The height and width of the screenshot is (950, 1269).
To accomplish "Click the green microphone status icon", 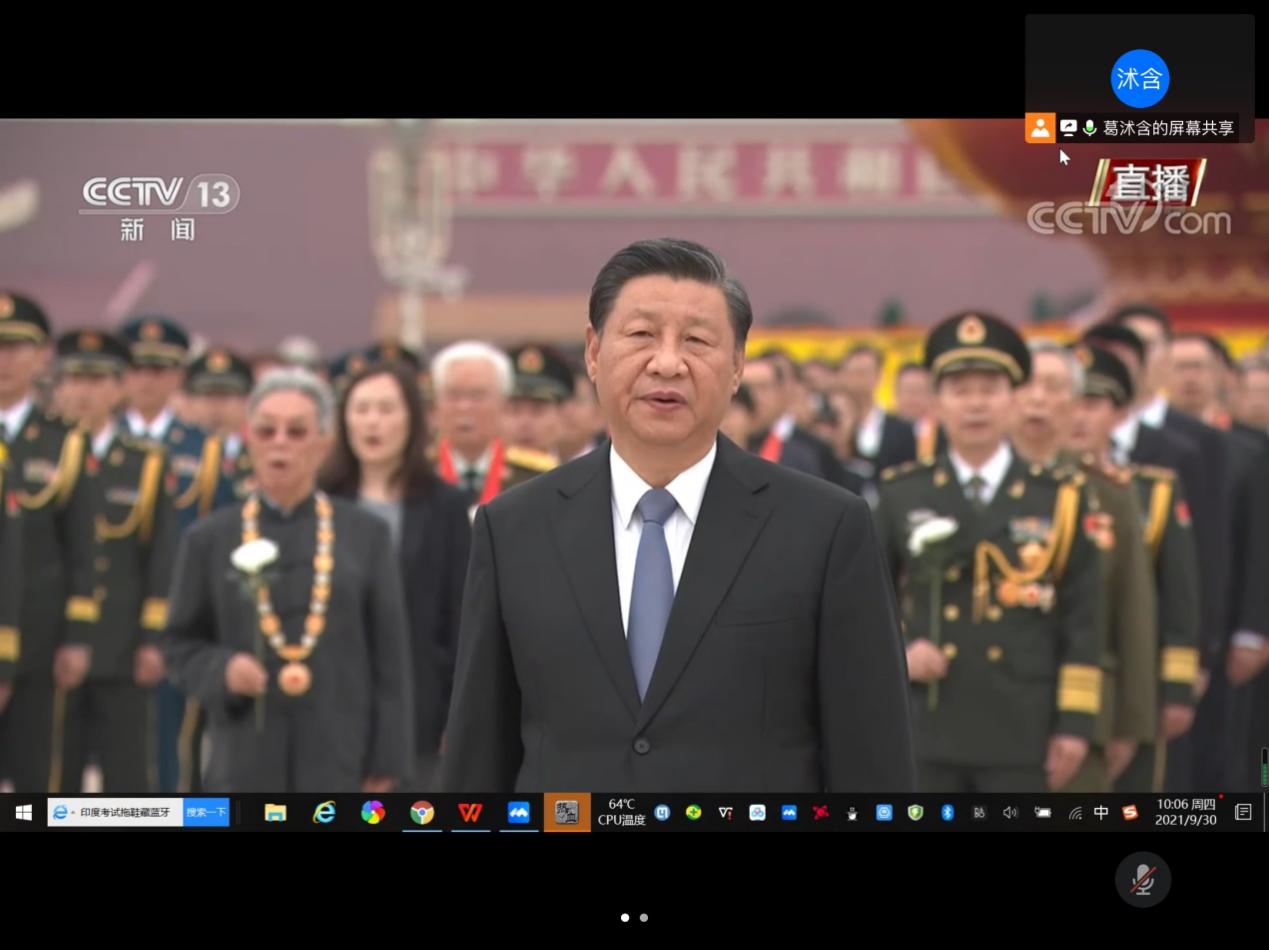I will tap(1089, 128).
